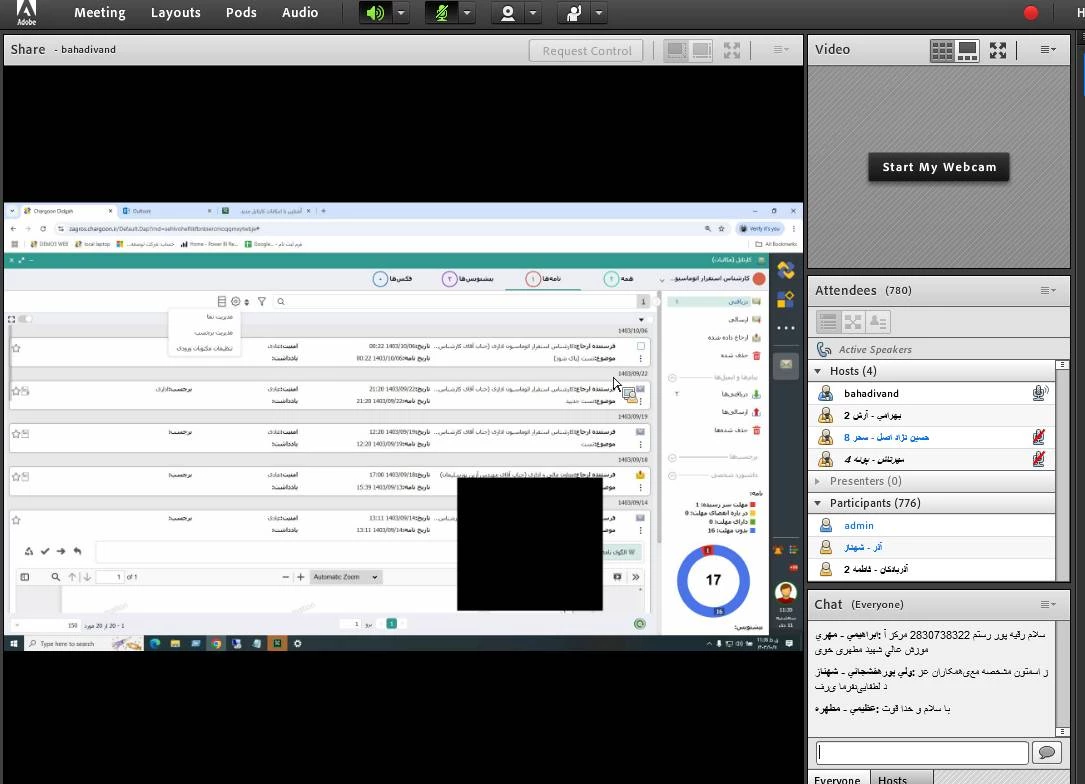Image resolution: width=1085 pixels, height=784 pixels.
Task: Maximize the Video pod with the full screen icon
Action: click(998, 49)
